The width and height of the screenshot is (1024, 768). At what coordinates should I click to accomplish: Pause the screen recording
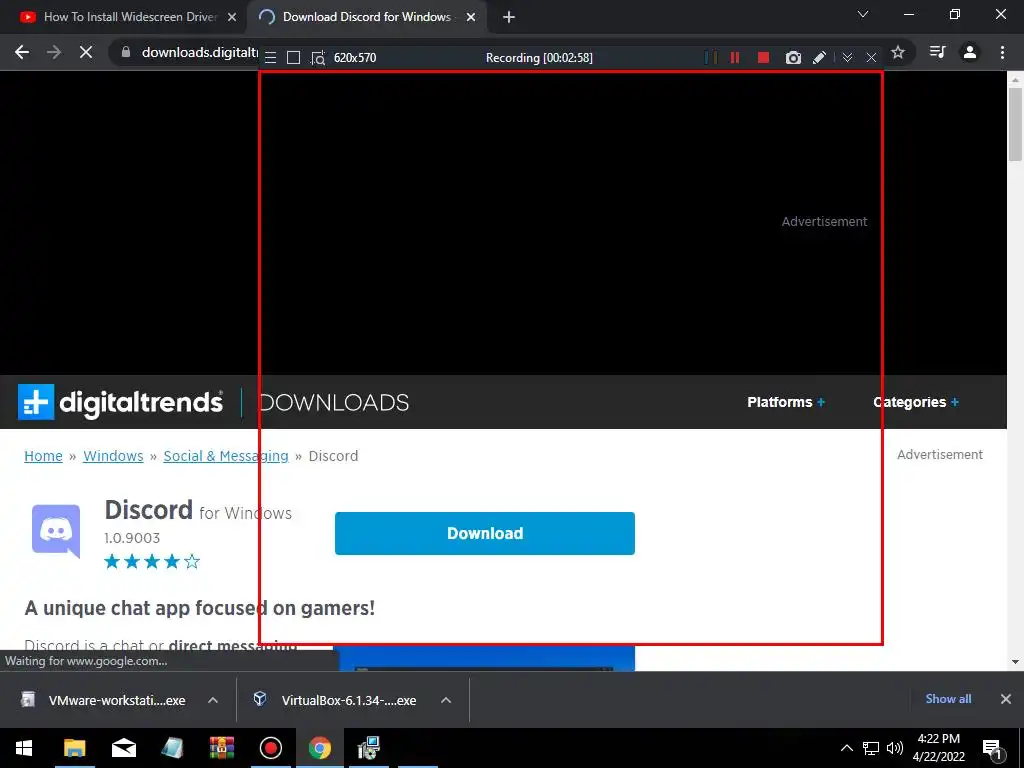[x=735, y=57]
